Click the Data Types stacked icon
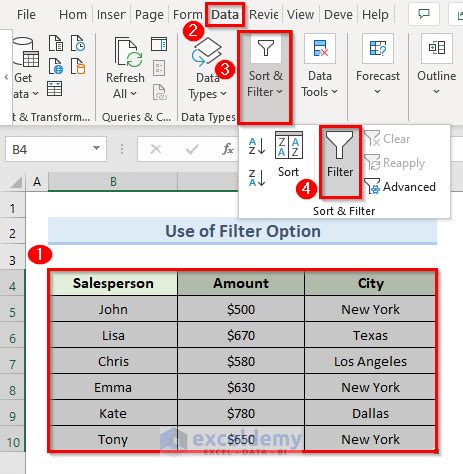This screenshot has height=474, width=463. [207, 51]
